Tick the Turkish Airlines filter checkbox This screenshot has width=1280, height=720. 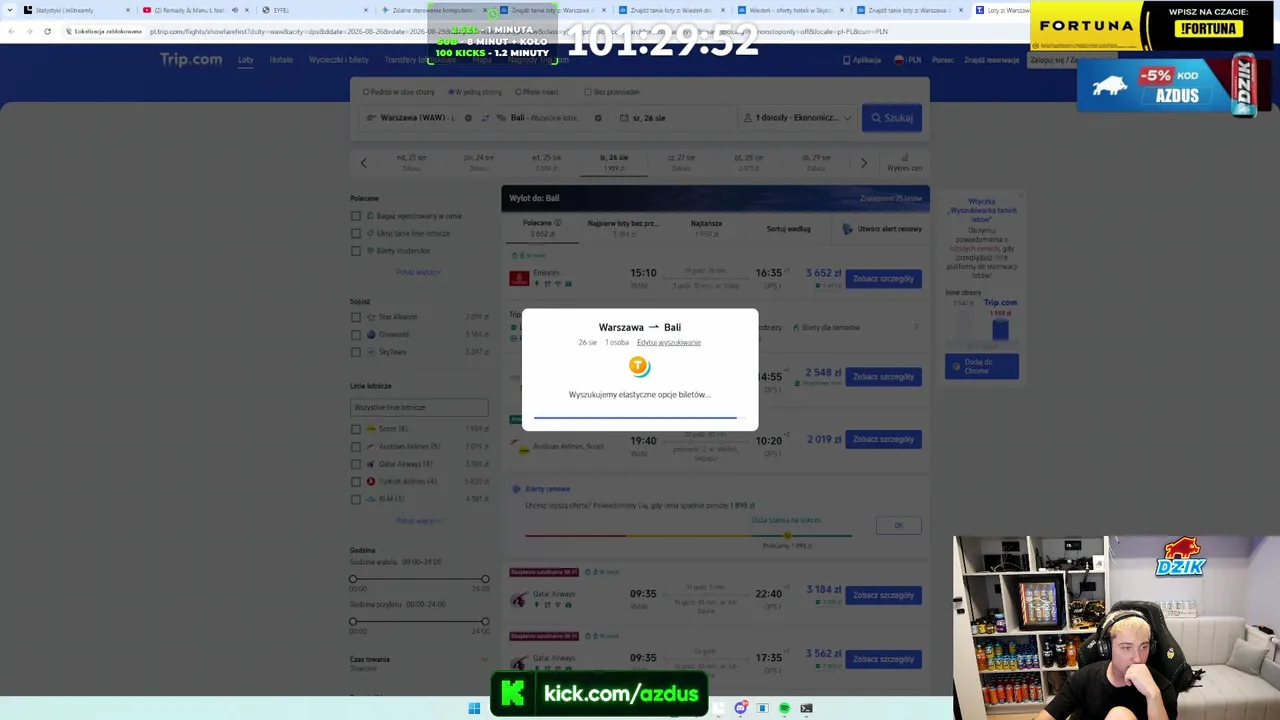click(355, 482)
